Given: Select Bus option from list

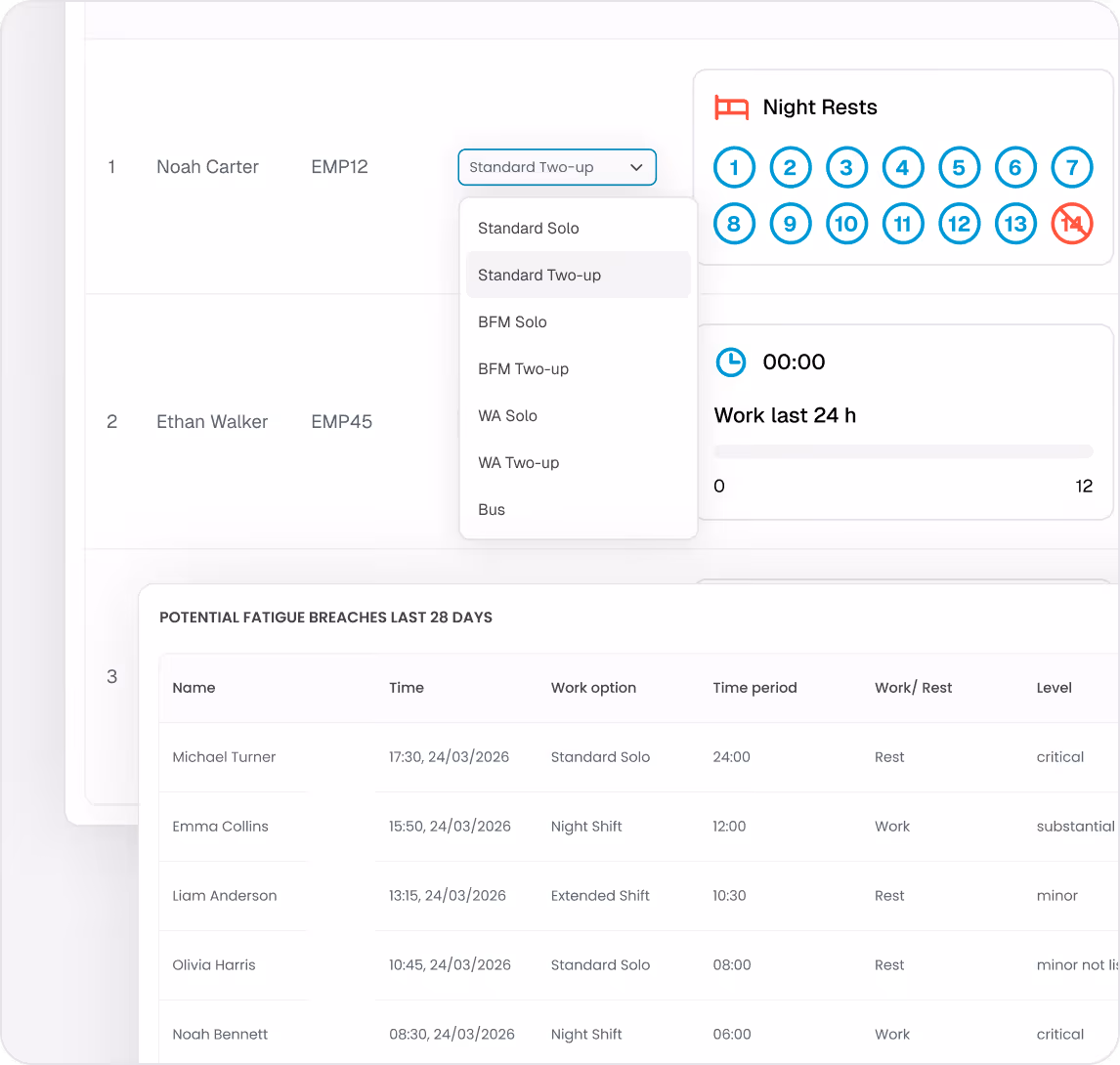Looking at the screenshot, I should coord(578,509).
